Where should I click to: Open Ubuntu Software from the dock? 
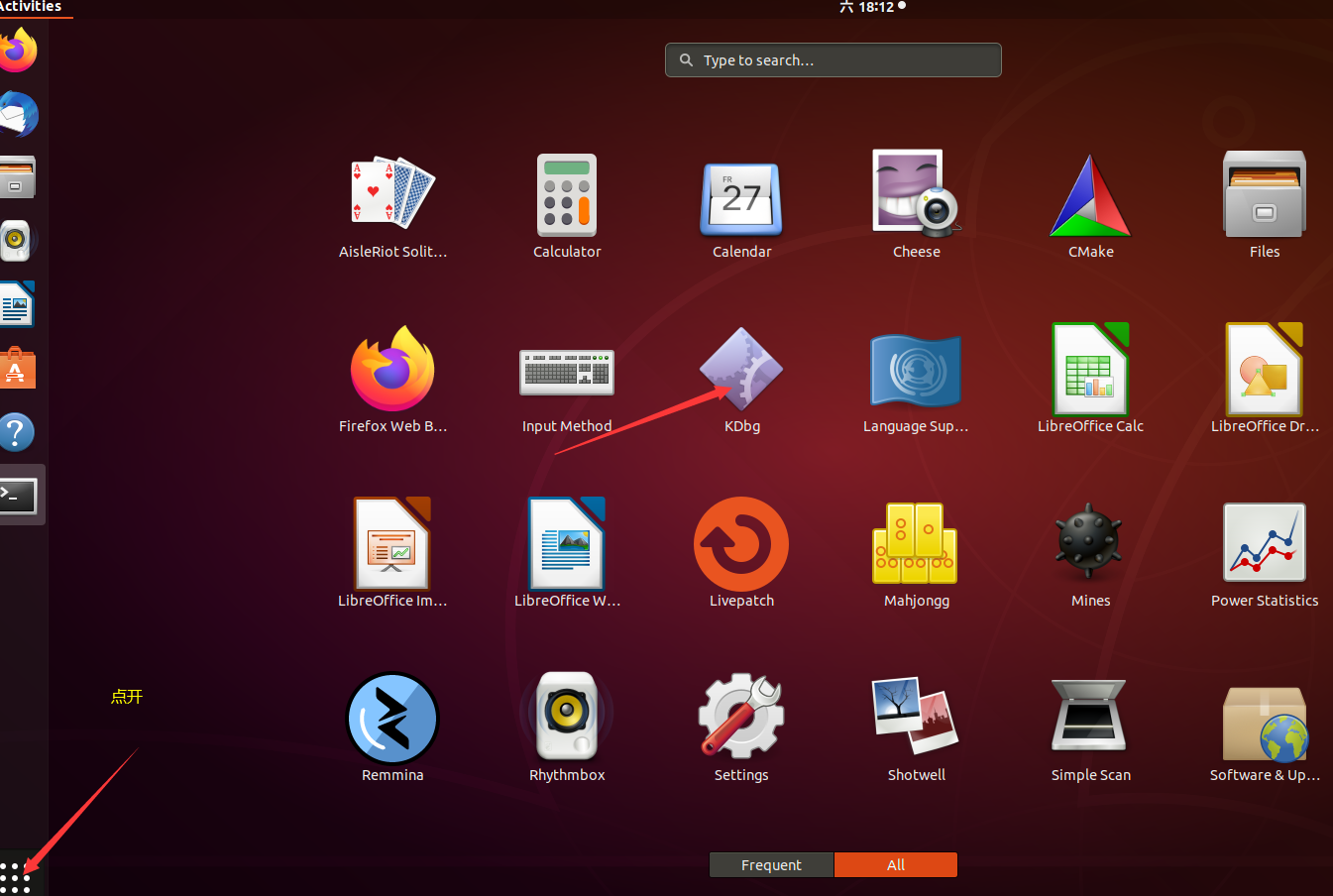(17, 369)
